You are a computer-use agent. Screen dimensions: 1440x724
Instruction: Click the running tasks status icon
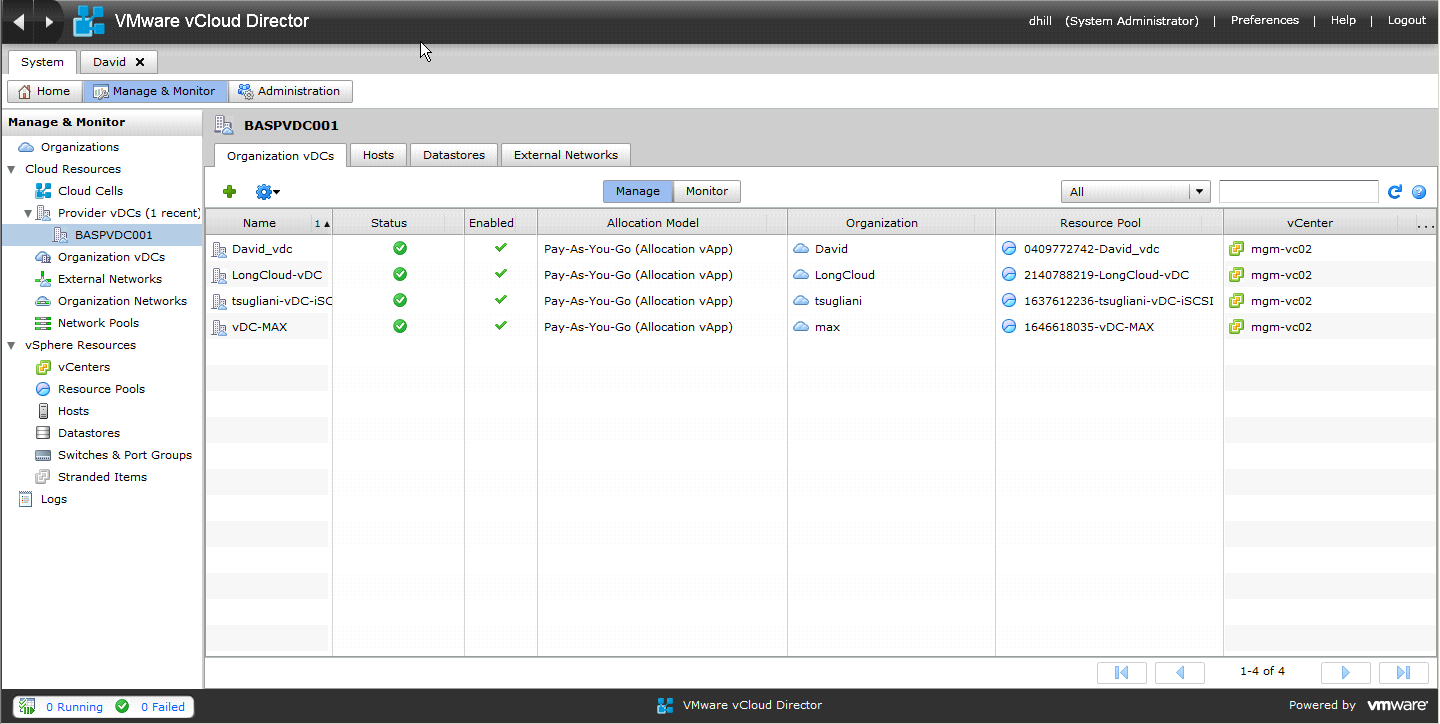coord(28,706)
